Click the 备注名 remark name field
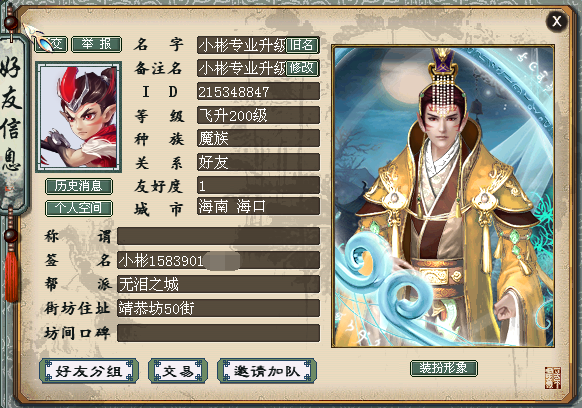The height and width of the screenshot is (408, 582). click(242, 68)
